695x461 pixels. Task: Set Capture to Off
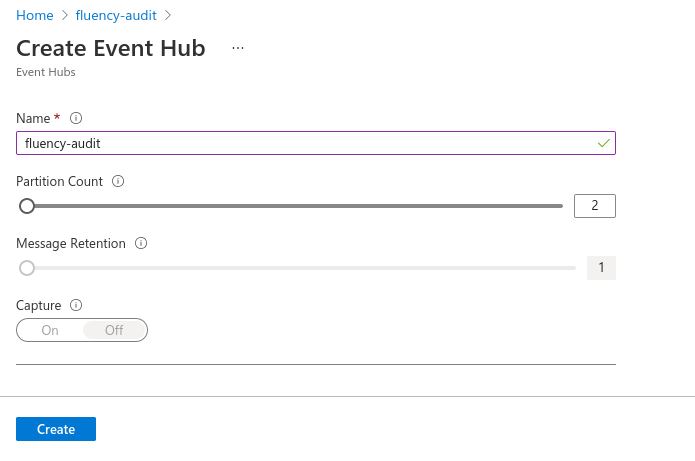114,330
